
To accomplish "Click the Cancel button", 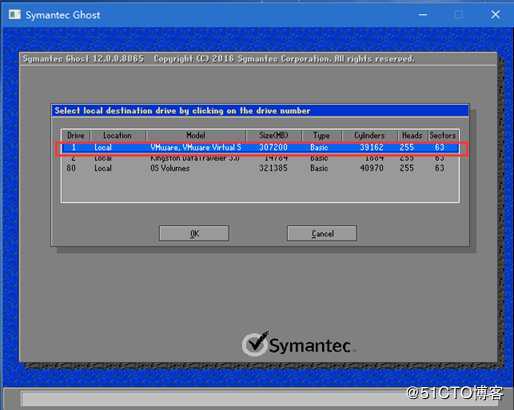I will (322, 233).
